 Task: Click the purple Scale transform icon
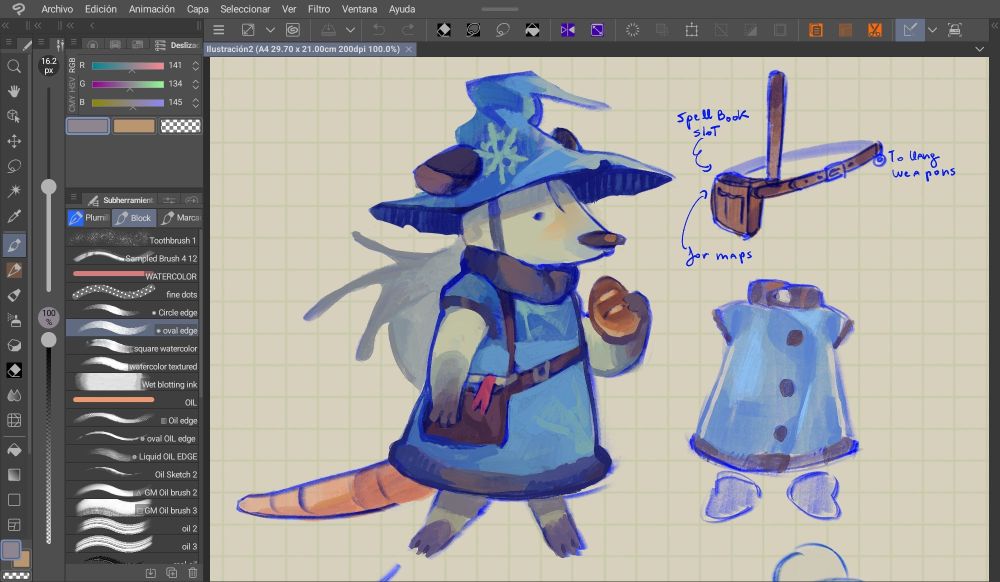tap(597, 30)
